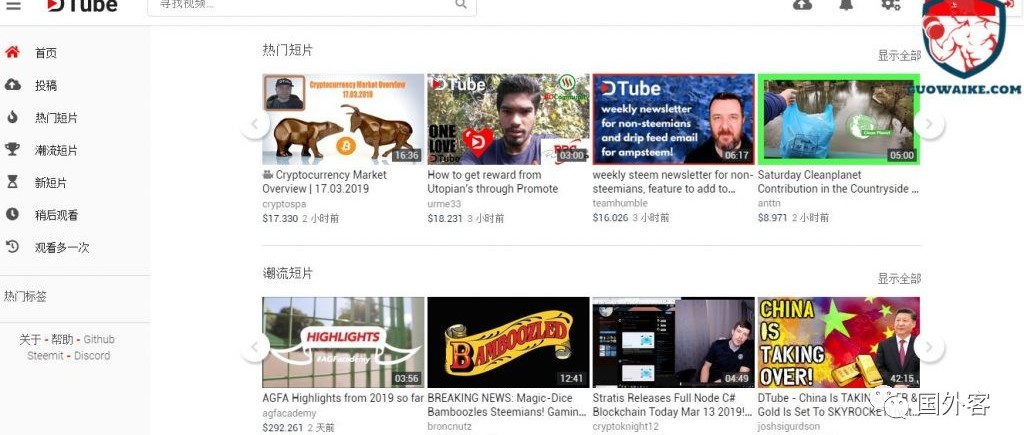This screenshot has height=435, width=1024.
Task: Open channel anttn
Action: [769, 204]
